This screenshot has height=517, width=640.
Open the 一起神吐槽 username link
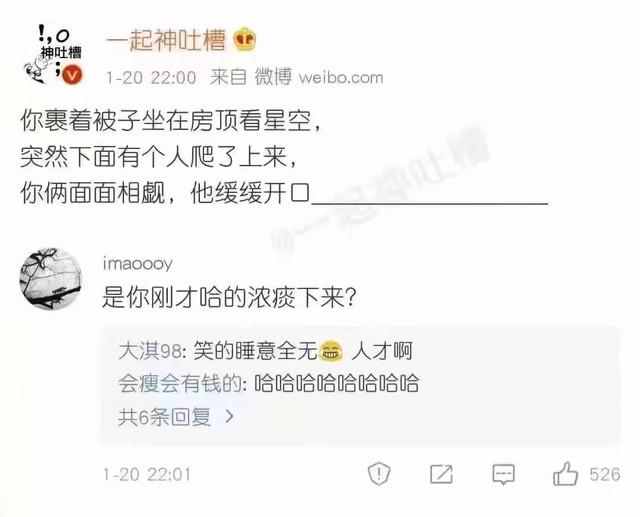point(166,40)
